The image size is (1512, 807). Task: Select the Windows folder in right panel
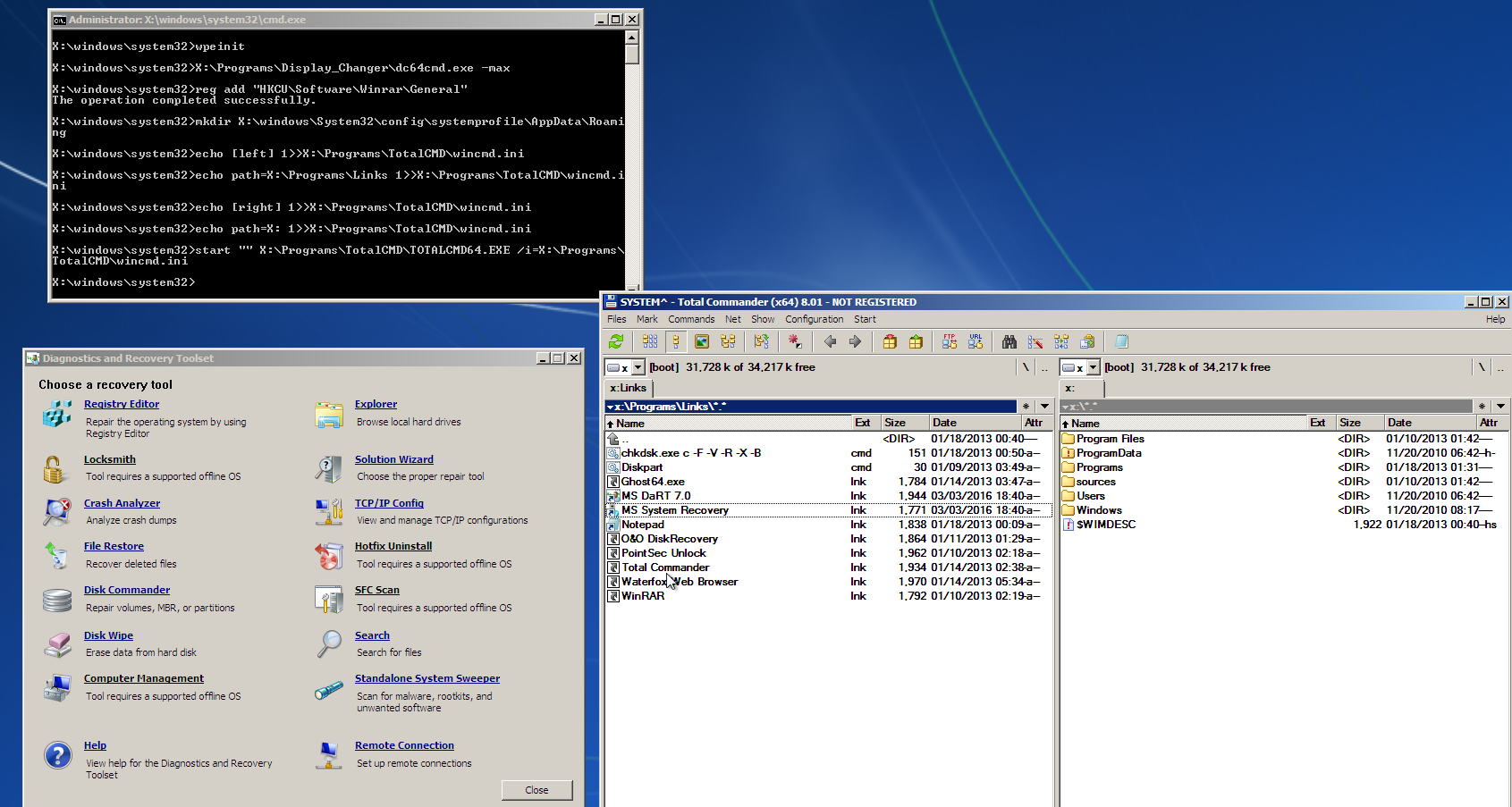point(1098,510)
